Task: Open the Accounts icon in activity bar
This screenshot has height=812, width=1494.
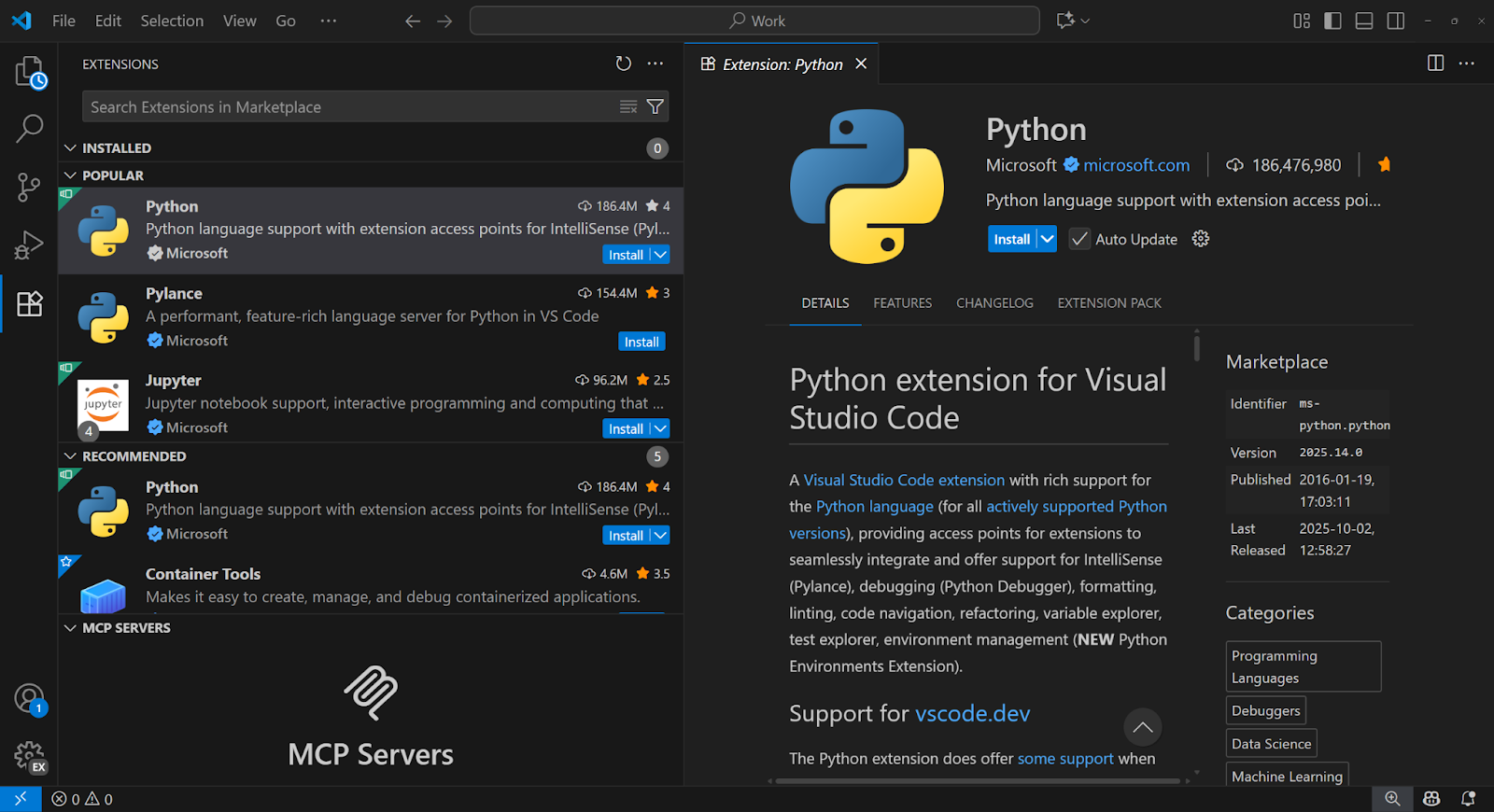Action: click(29, 697)
